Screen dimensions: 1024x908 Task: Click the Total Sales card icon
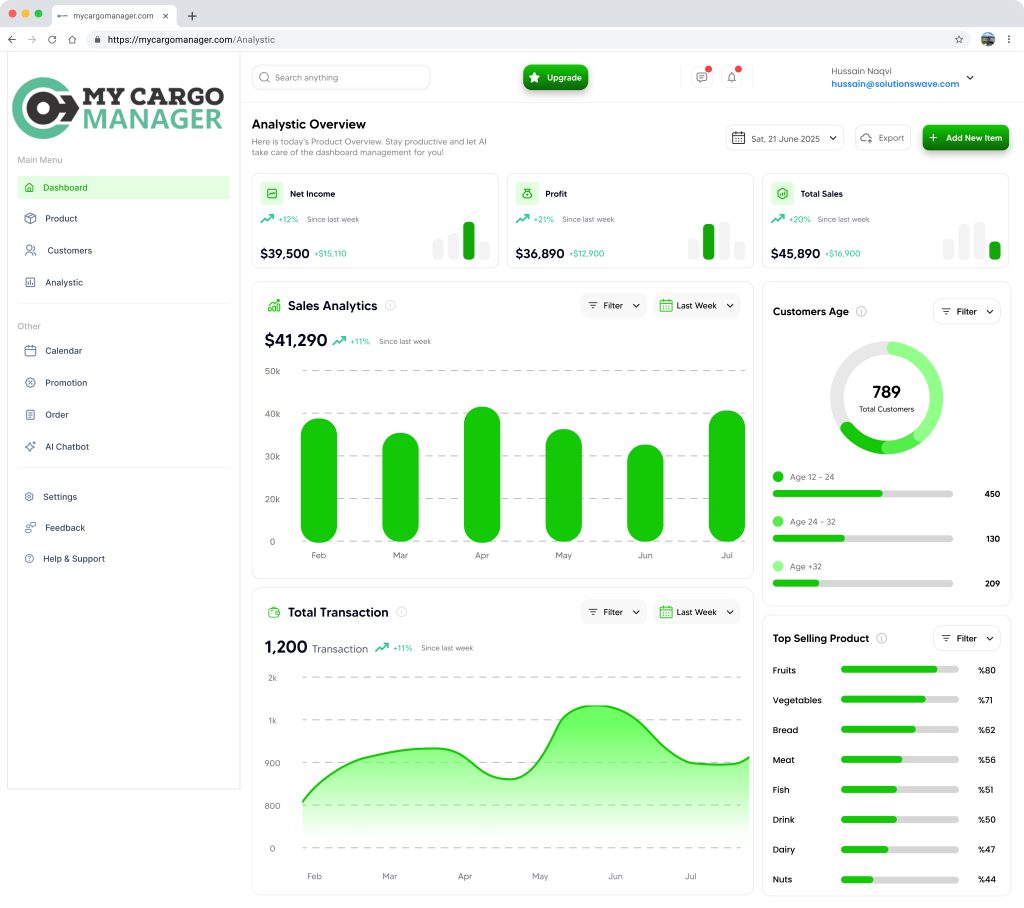tap(782, 194)
